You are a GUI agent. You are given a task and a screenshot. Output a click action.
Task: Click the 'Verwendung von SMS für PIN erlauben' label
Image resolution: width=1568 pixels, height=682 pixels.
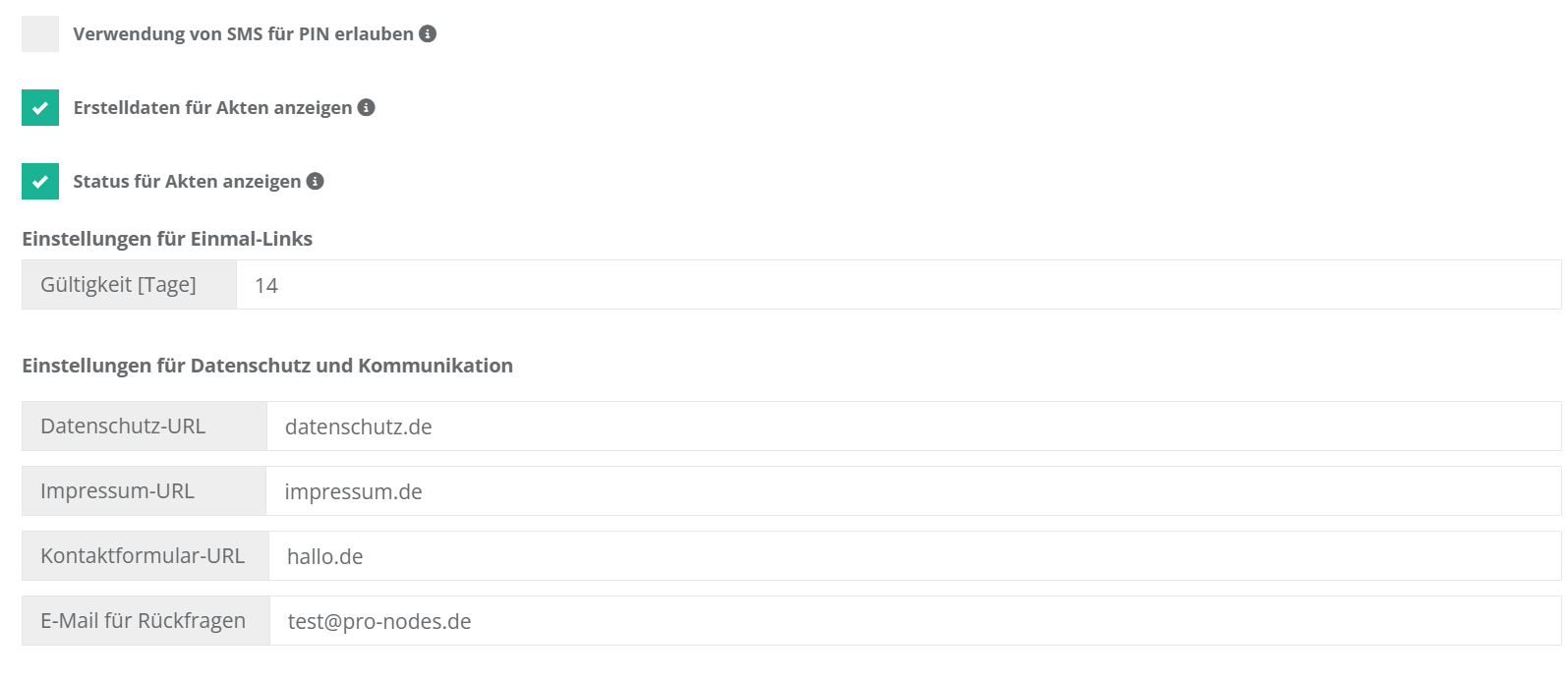[x=243, y=33]
